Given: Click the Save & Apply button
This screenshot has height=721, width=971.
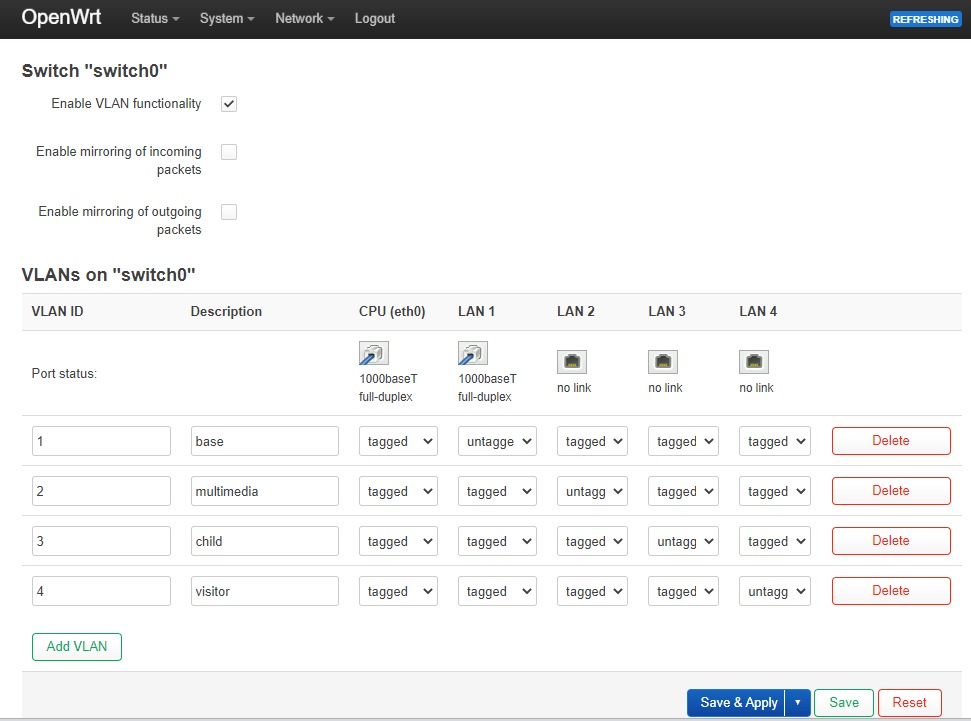Looking at the screenshot, I should (736, 703).
